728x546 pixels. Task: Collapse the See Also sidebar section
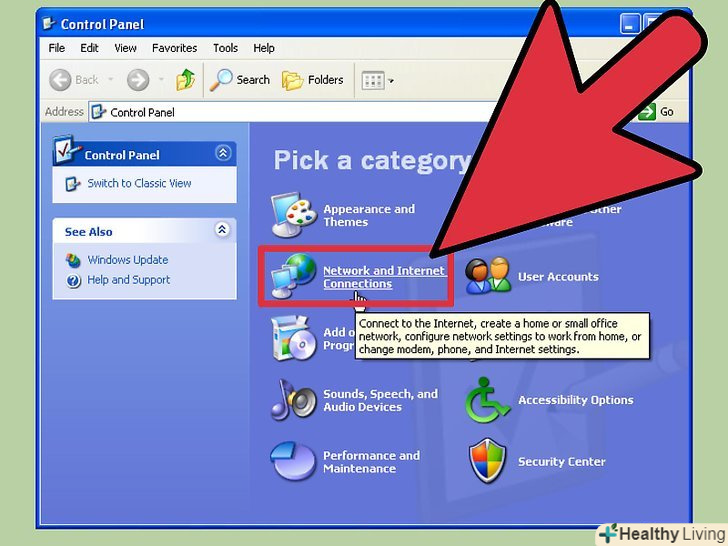[222, 229]
